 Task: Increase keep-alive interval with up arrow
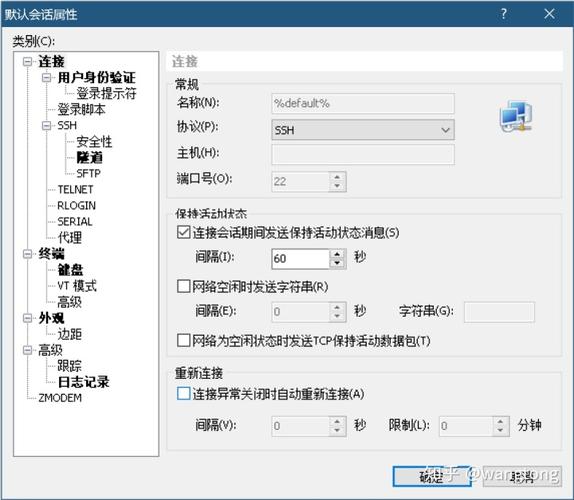pos(337,254)
